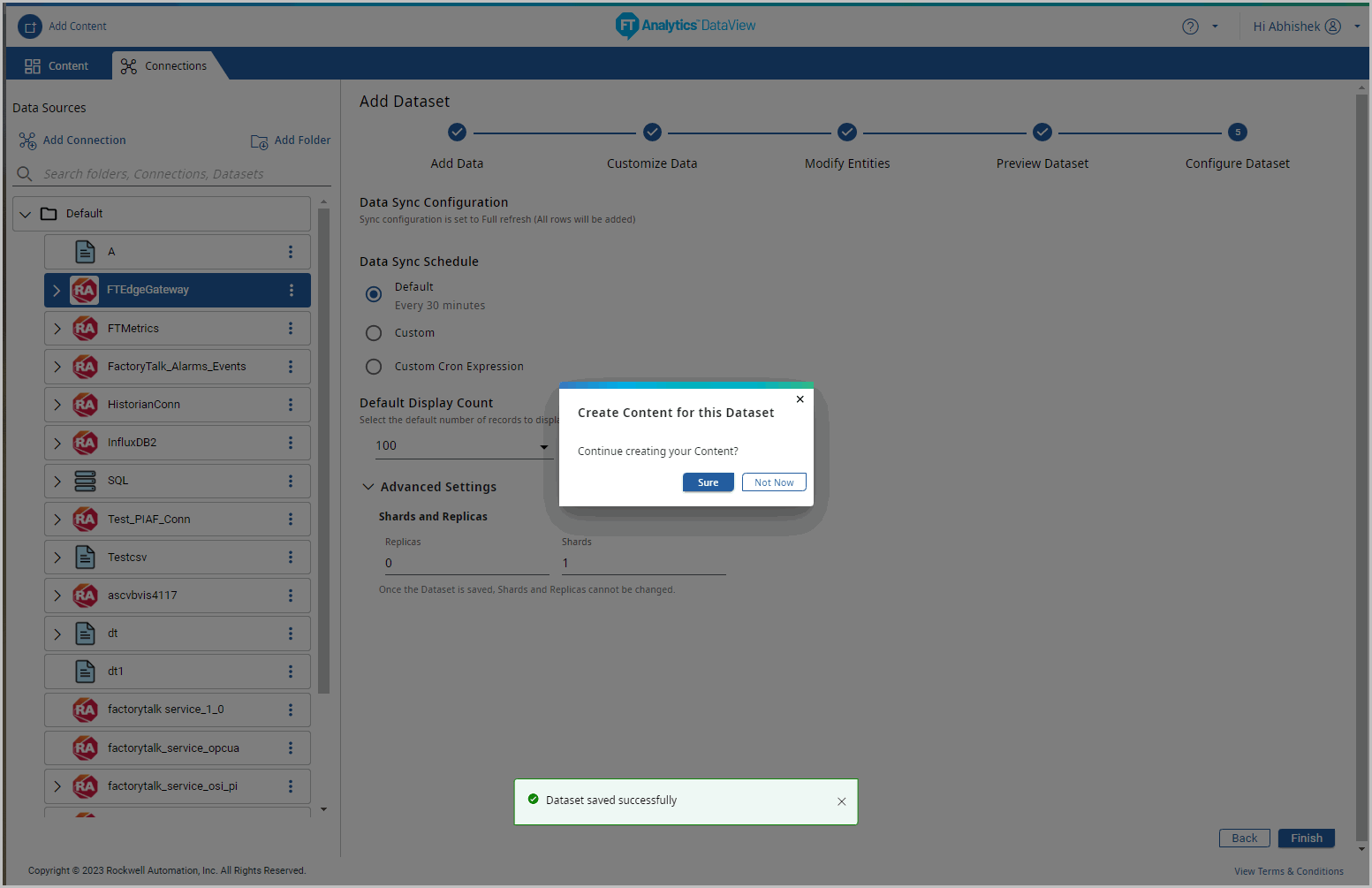1372x888 pixels.
Task: Open three-dot menu for FTMetrics
Action: click(291, 329)
